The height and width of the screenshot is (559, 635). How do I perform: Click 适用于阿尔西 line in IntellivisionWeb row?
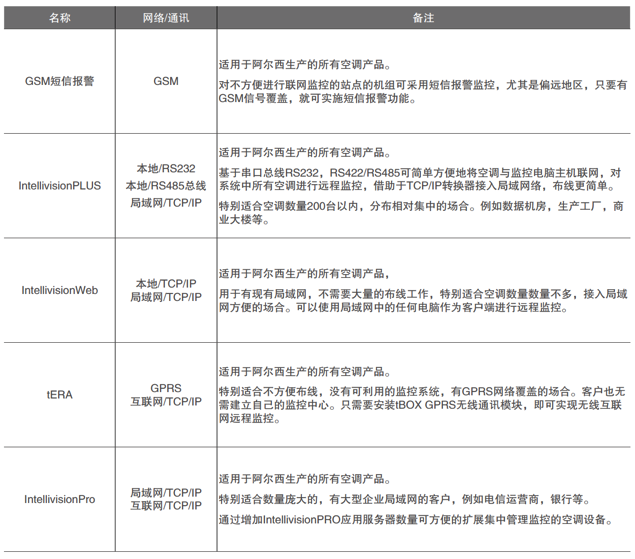(304, 274)
